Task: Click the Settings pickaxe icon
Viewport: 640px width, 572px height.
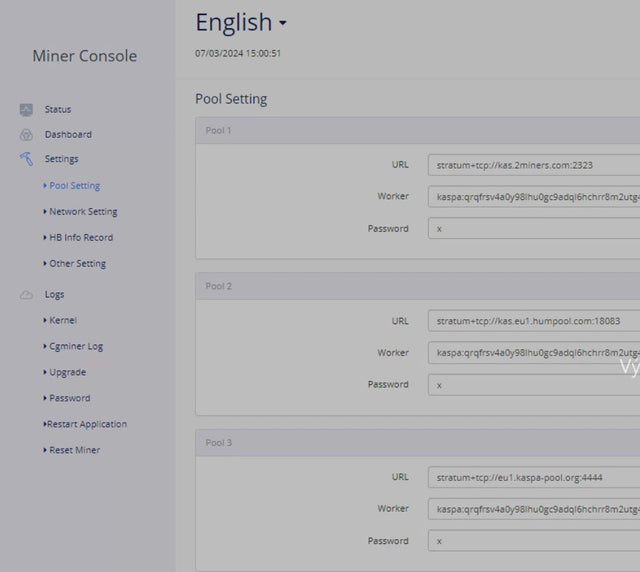Action: (26, 159)
